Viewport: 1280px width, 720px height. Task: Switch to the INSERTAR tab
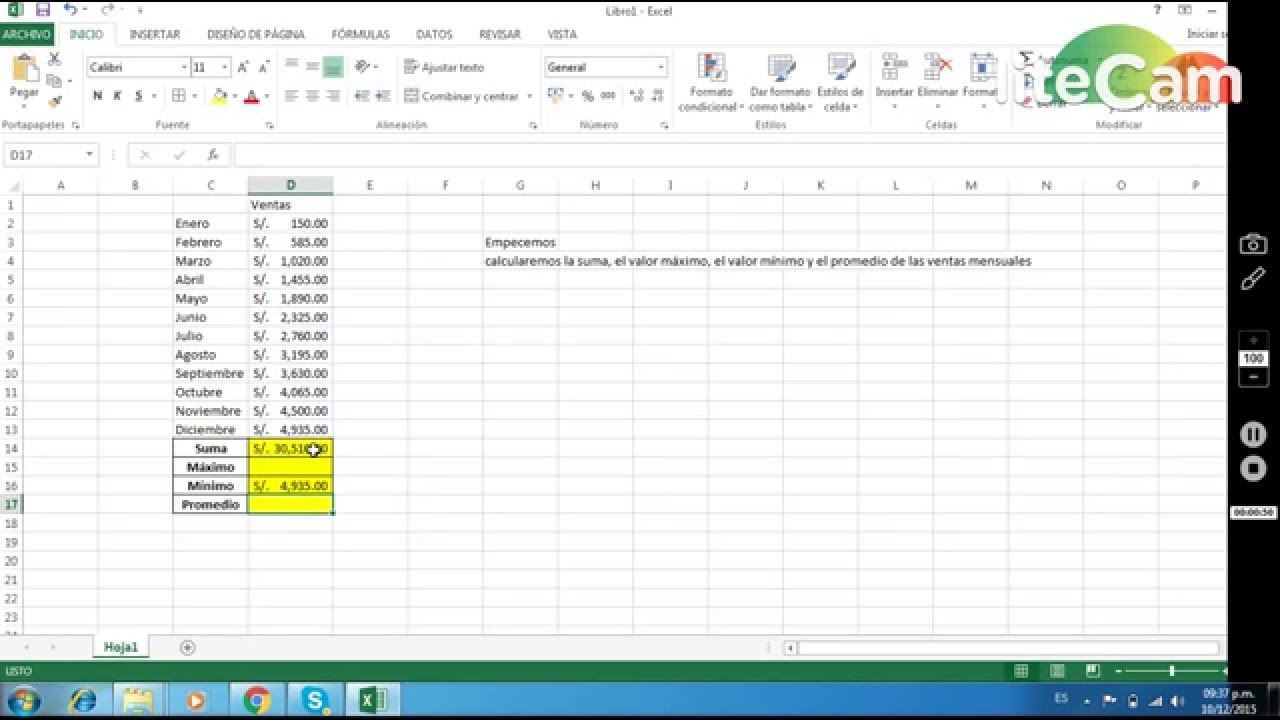pyautogui.click(x=155, y=34)
